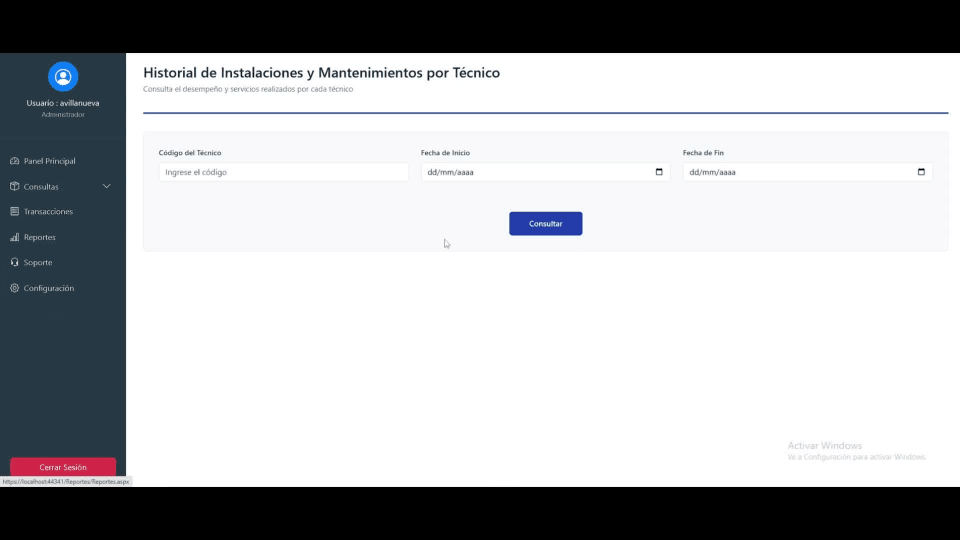
Task: Expand the Consultas submenu chevron
Action: [107, 186]
